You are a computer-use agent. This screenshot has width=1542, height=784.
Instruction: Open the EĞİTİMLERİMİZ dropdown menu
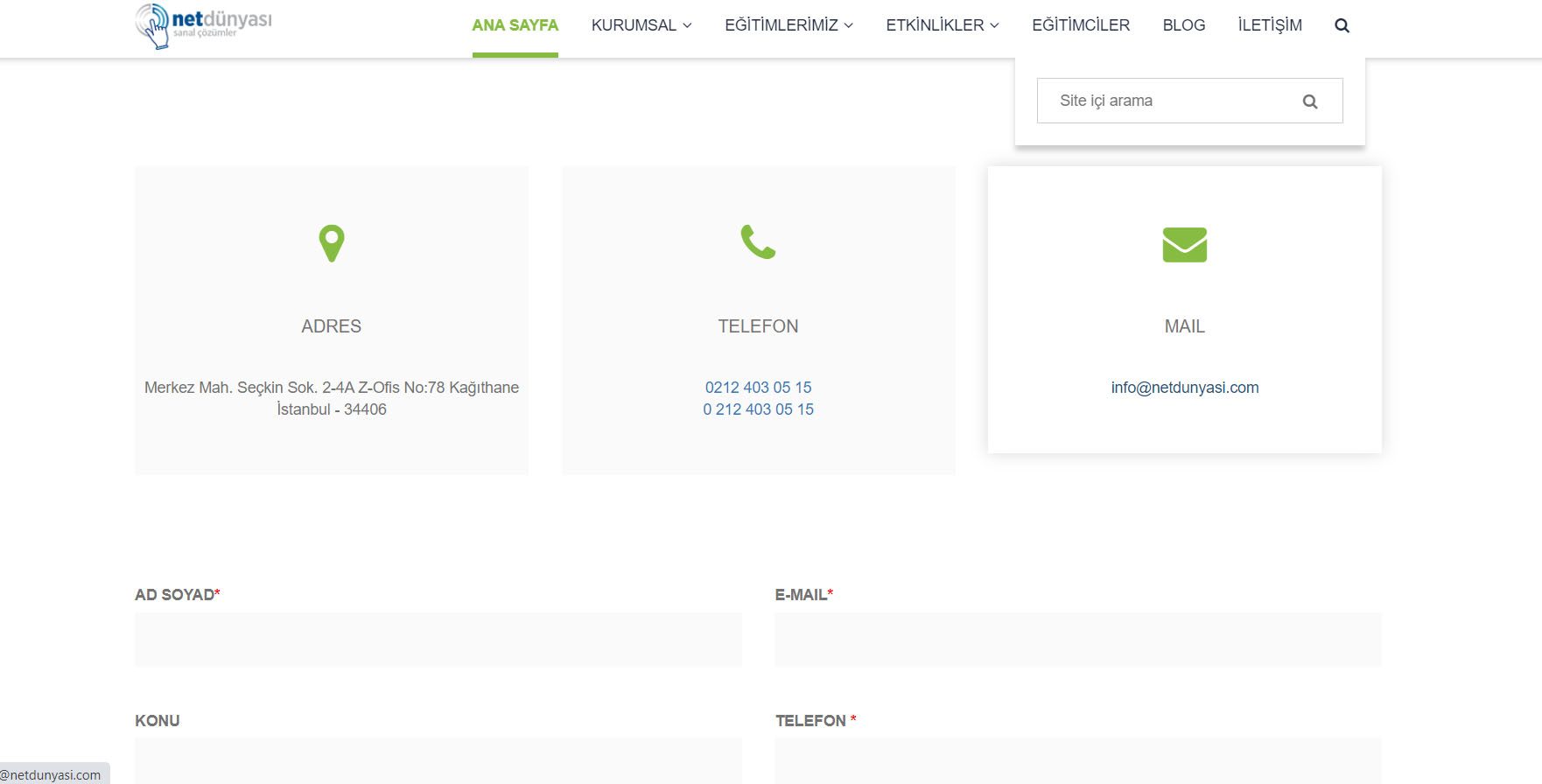(789, 25)
